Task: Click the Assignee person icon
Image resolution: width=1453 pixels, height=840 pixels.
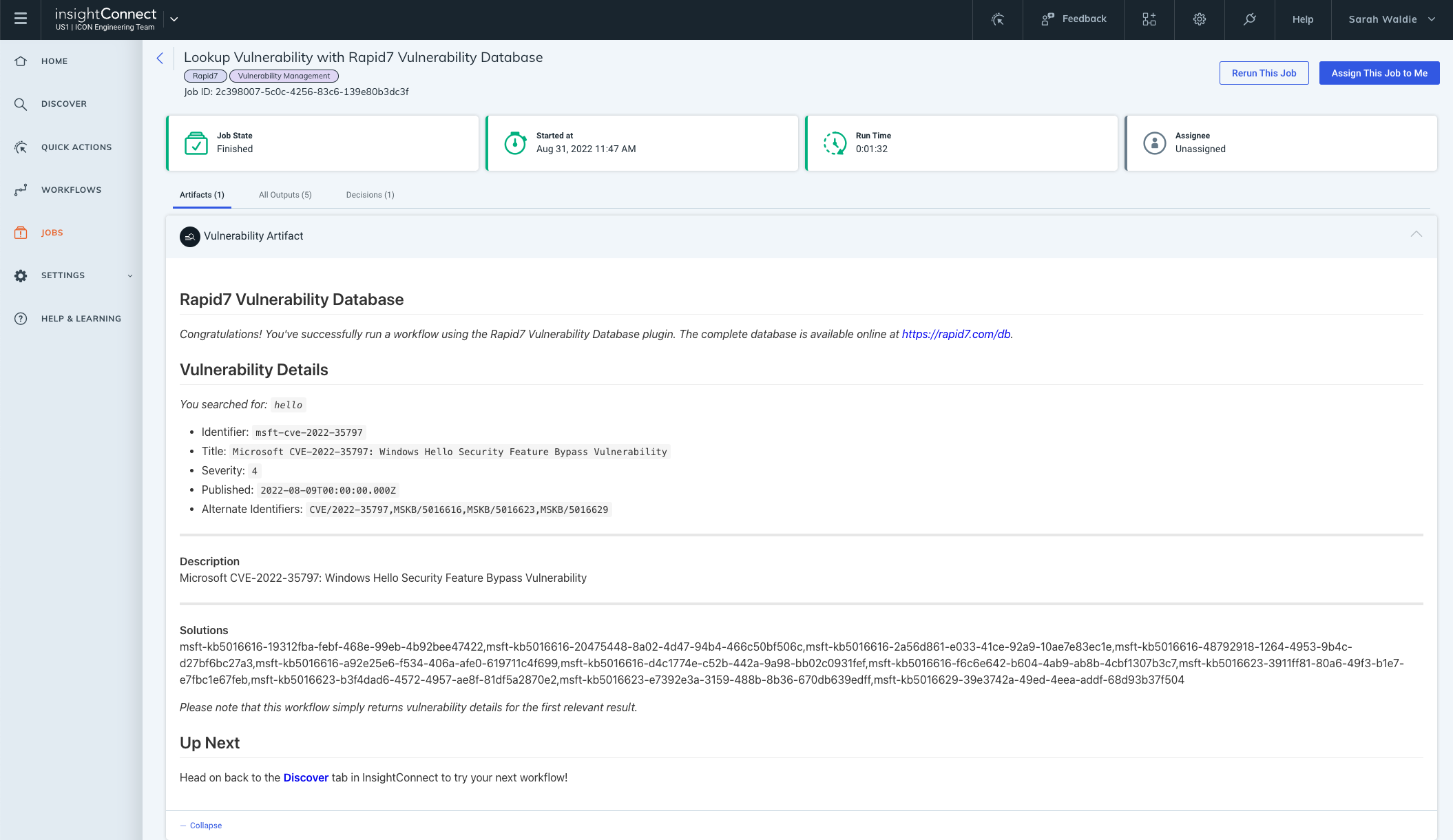Action: tap(1154, 143)
